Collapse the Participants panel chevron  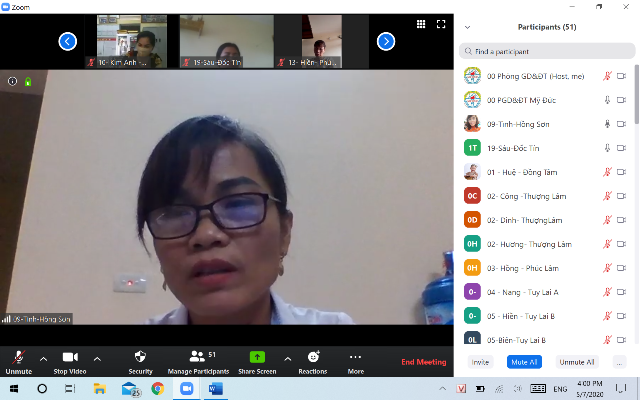468,27
